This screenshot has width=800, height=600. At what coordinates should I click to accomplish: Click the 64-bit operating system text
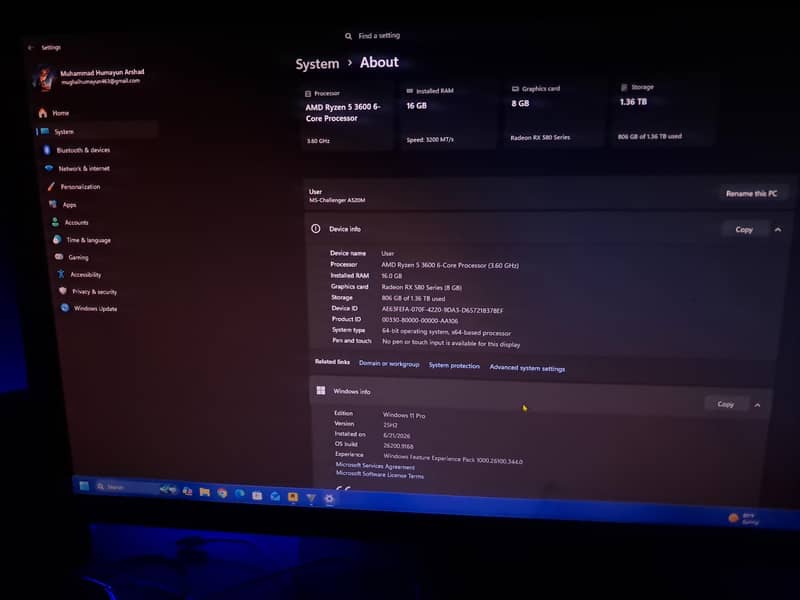pyautogui.click(x=446, y=332)
